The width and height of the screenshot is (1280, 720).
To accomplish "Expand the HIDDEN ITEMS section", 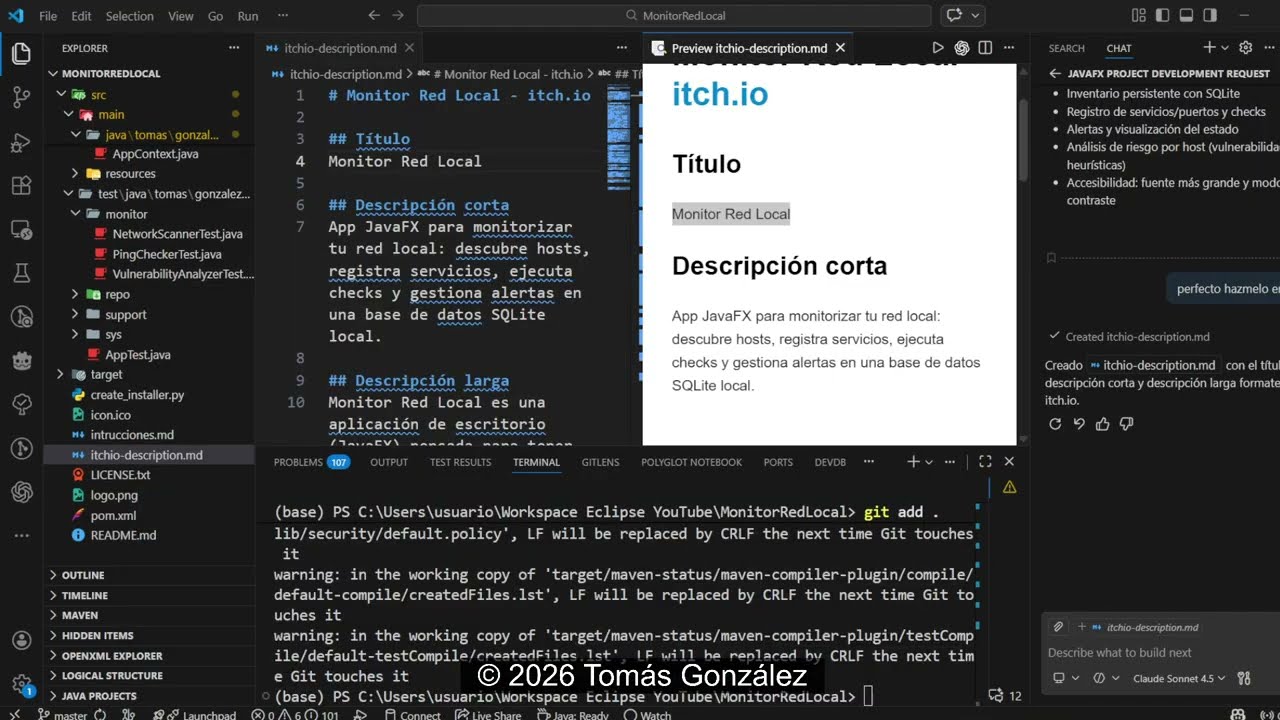I will [148, 635].
